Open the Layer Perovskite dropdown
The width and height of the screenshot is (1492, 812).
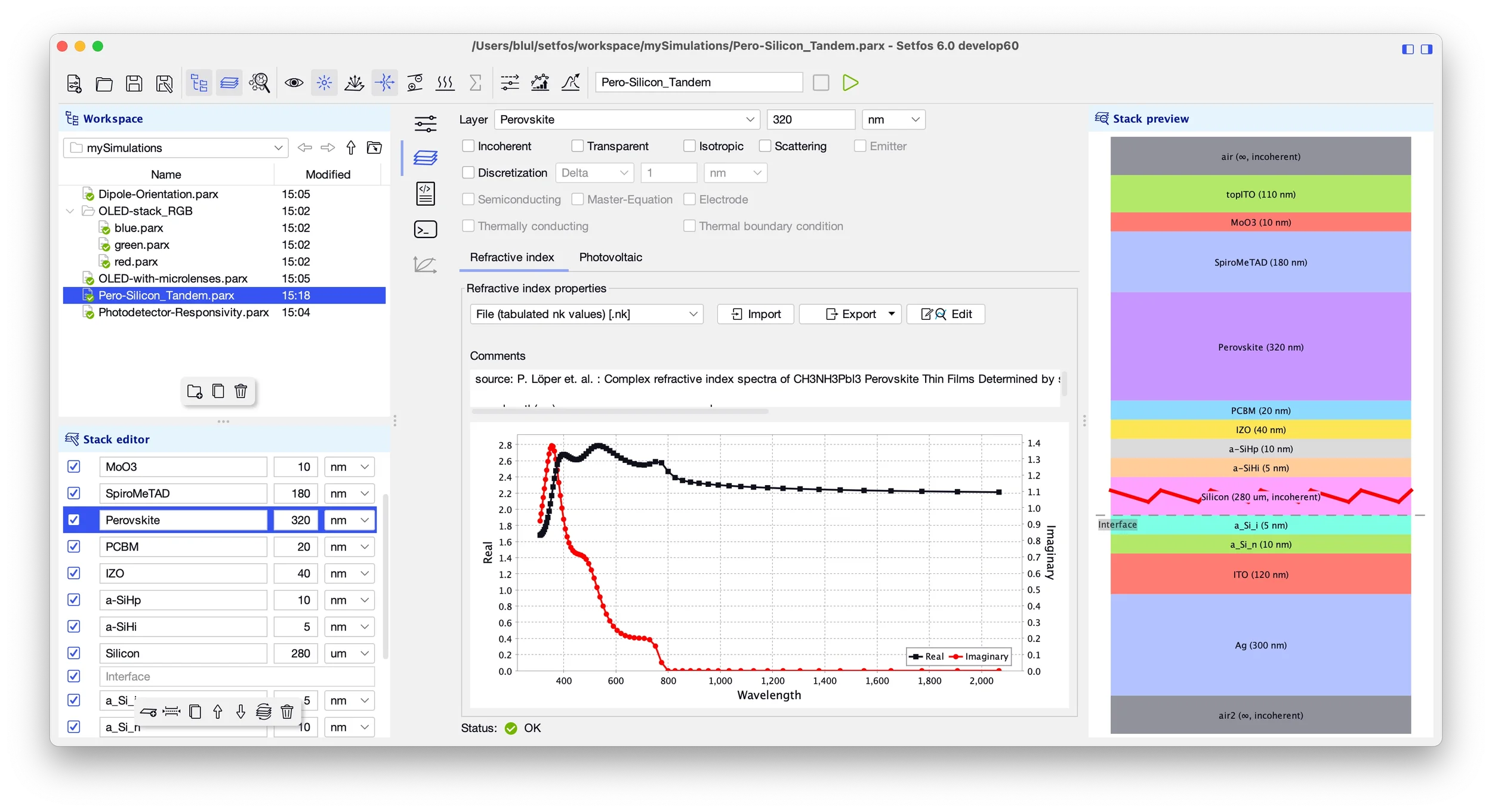[x=627, y=119]
